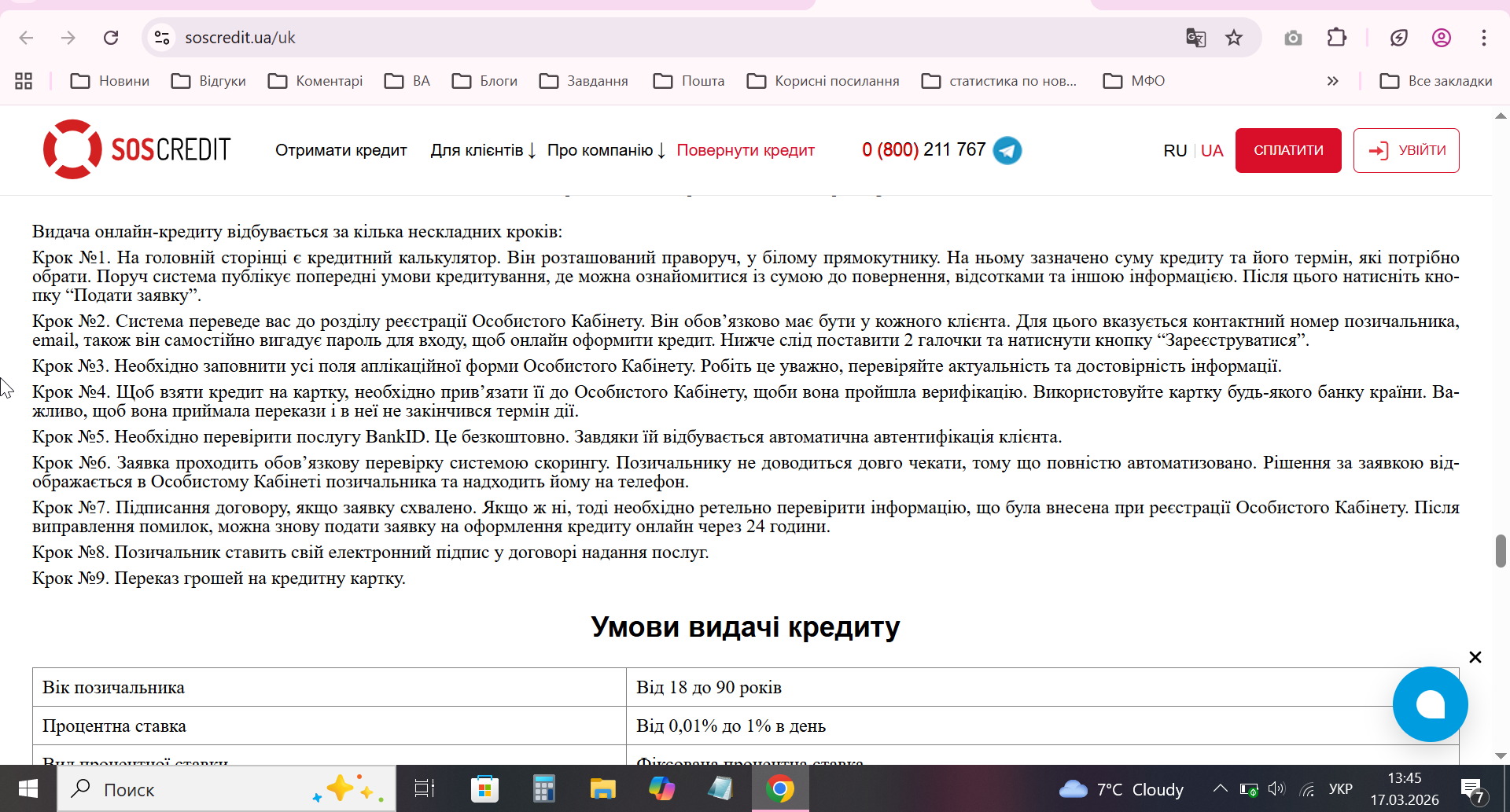Click the Windows taskbar search box
Screen dimensions: 1510x812
(226, 788)
